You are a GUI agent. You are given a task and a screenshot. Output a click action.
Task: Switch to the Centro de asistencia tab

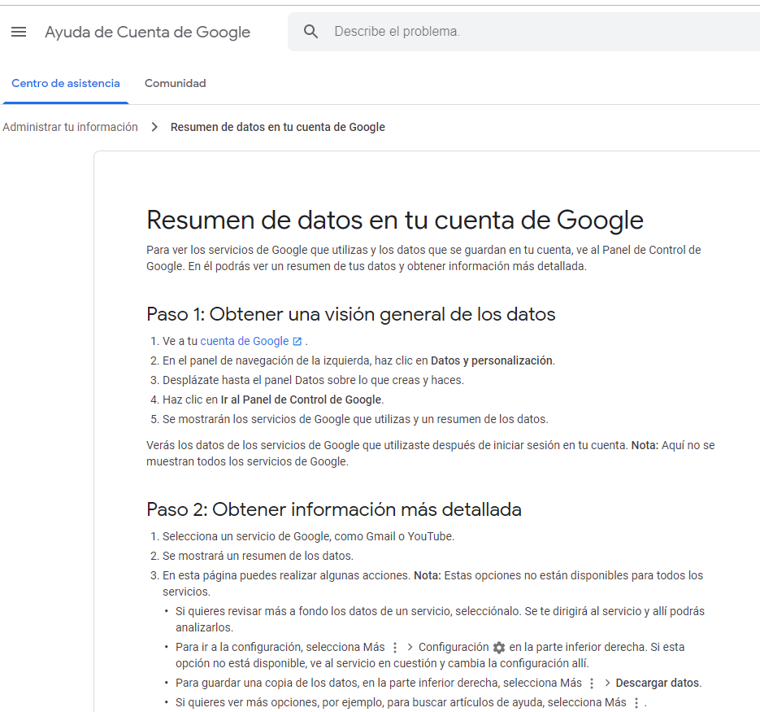(x=65, y=83)
